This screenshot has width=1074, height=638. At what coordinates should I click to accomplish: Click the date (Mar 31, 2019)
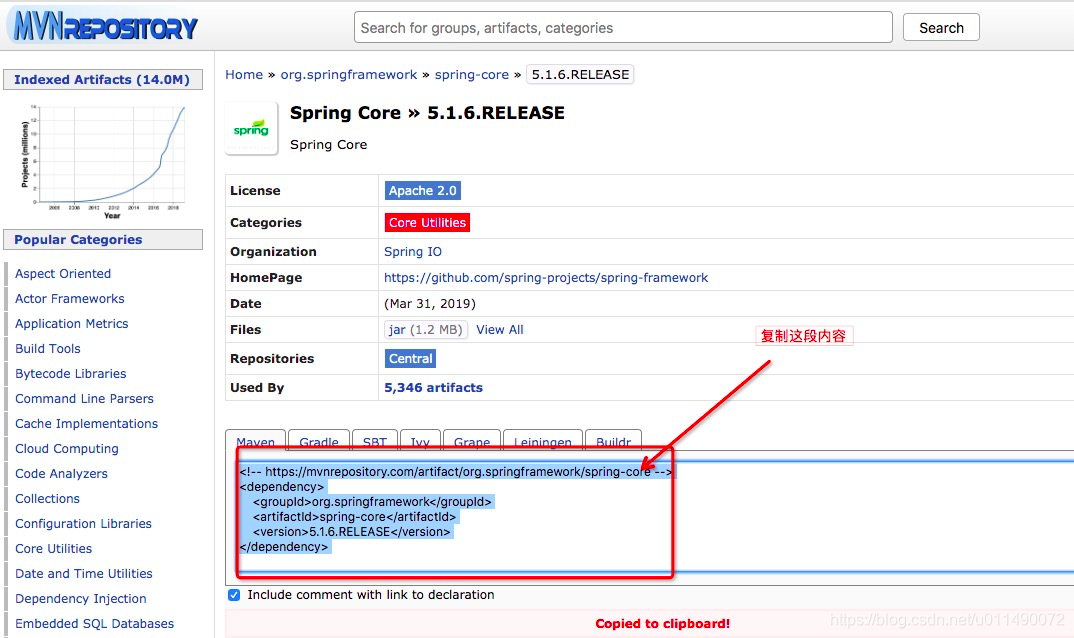[429, 304]
